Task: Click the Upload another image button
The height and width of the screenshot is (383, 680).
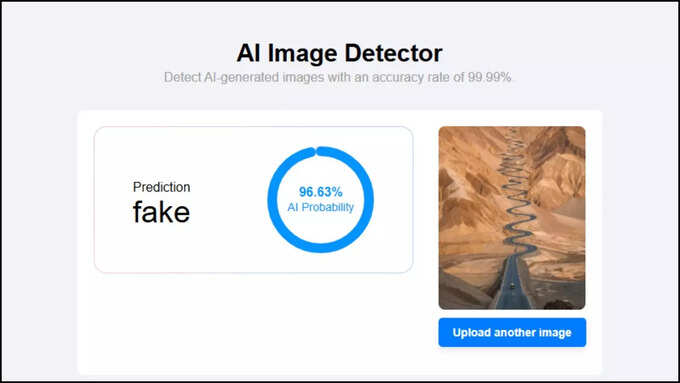Action: 512,332
